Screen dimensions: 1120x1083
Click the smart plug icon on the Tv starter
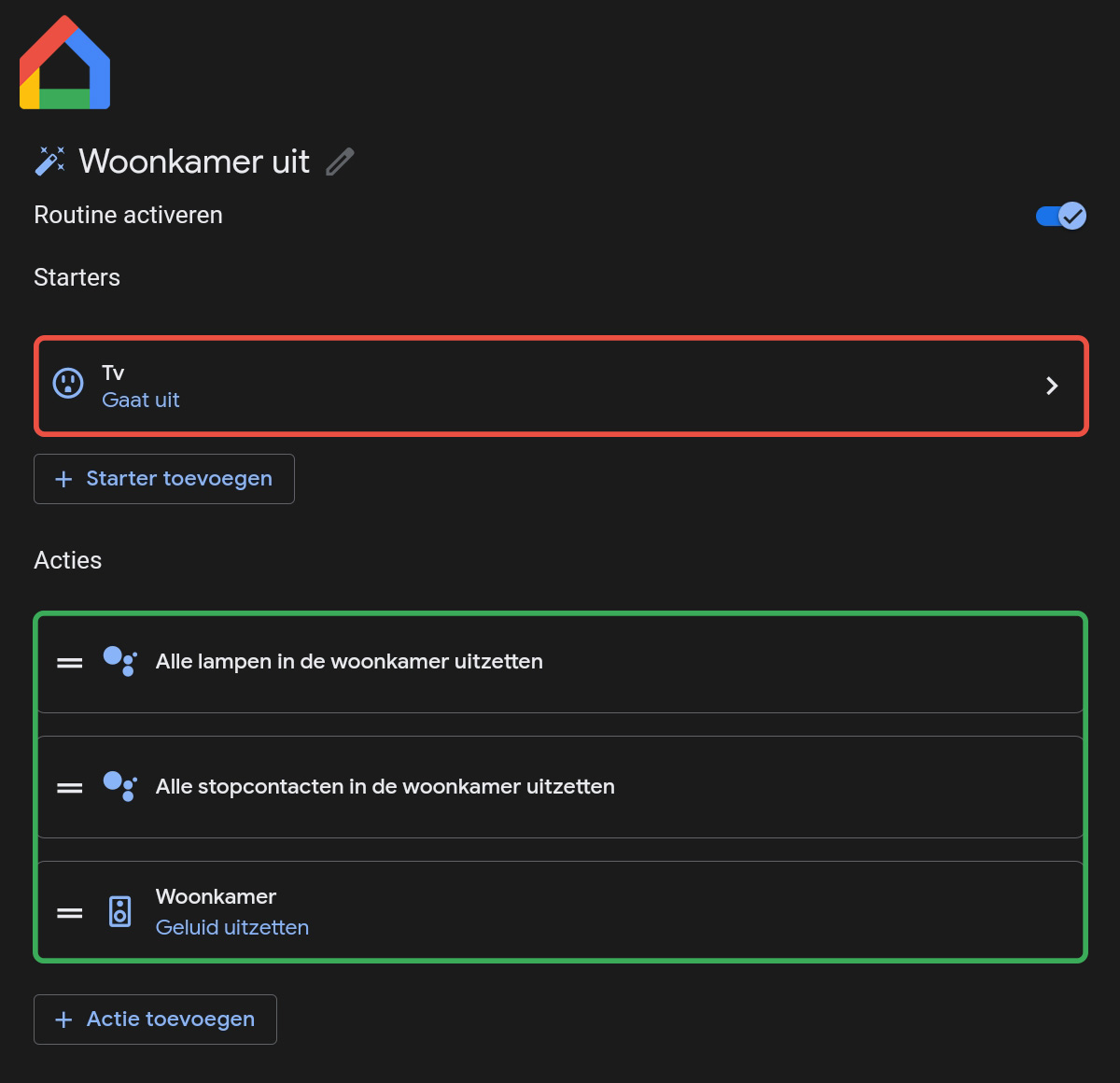(67, 385)
